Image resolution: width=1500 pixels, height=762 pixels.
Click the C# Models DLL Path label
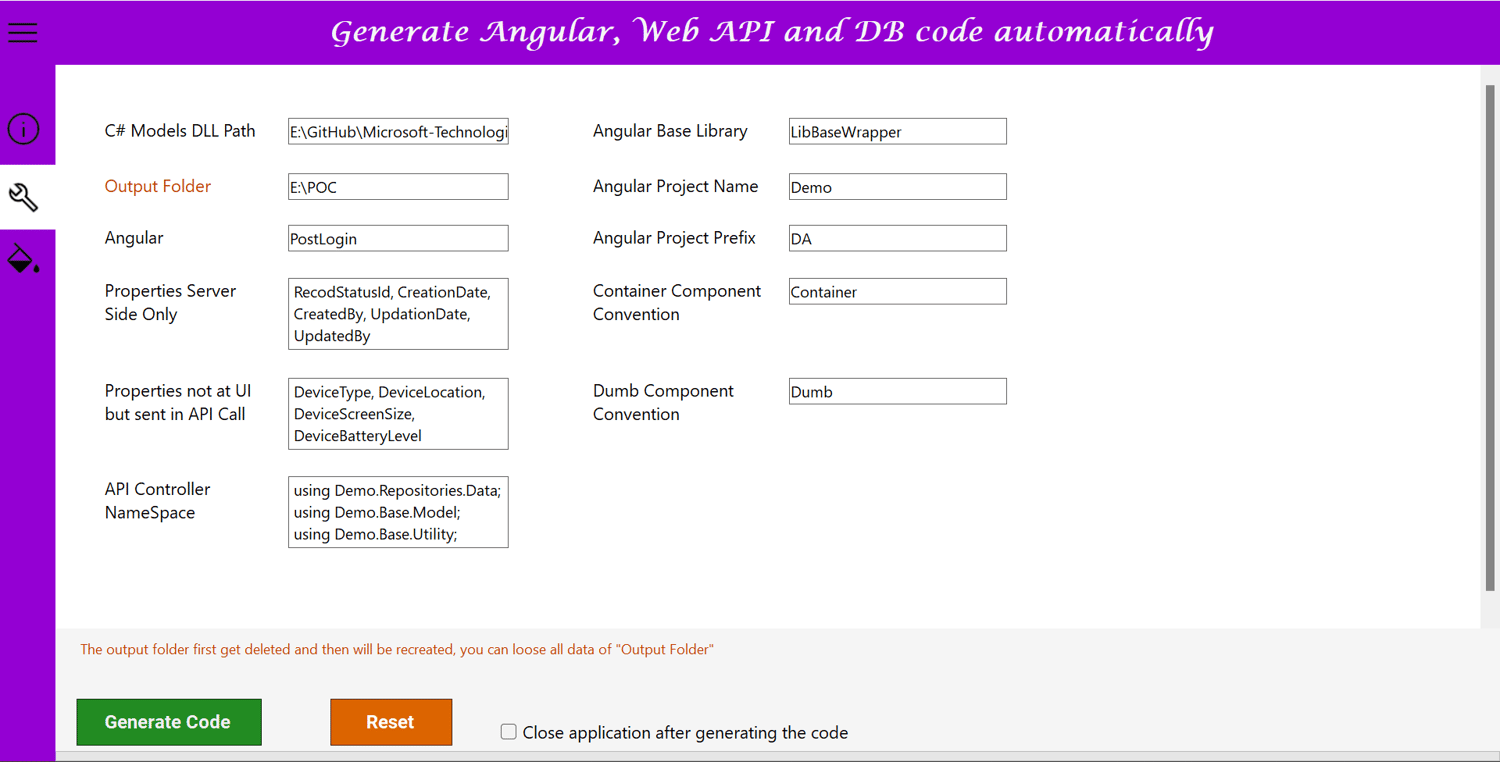(180, 131)
